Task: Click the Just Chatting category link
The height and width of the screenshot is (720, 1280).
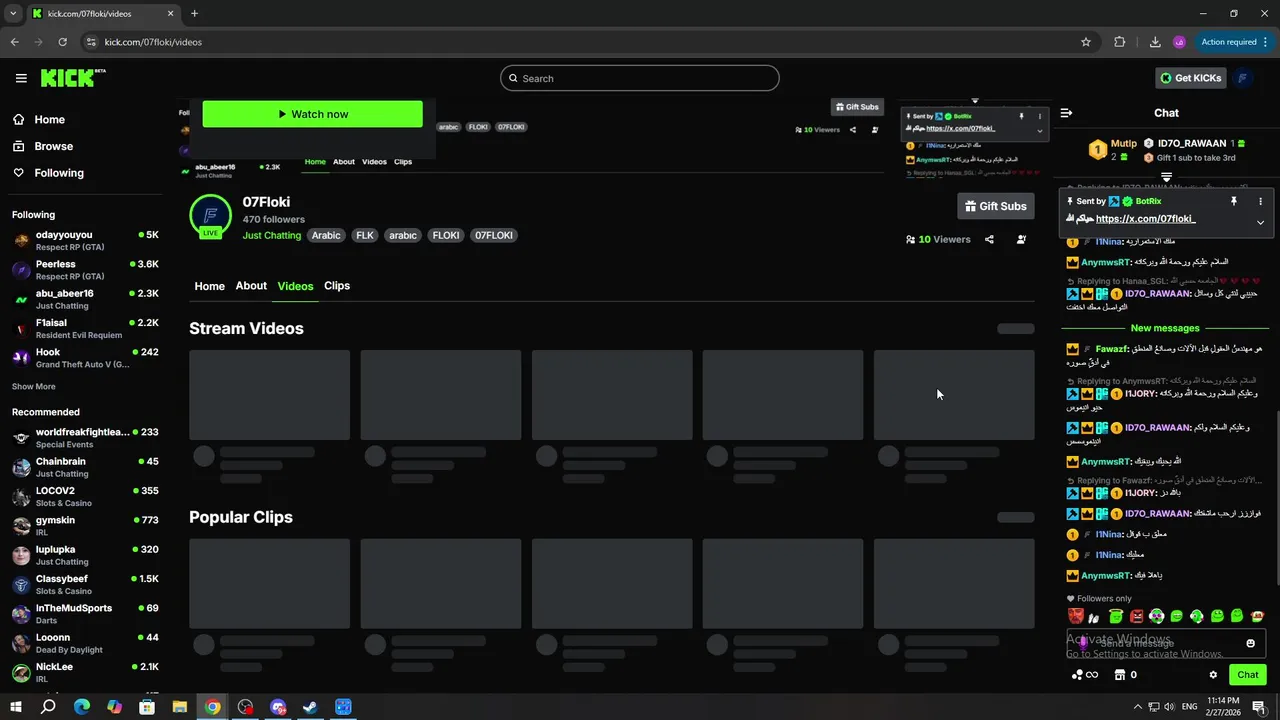Action: click(271, 235)
